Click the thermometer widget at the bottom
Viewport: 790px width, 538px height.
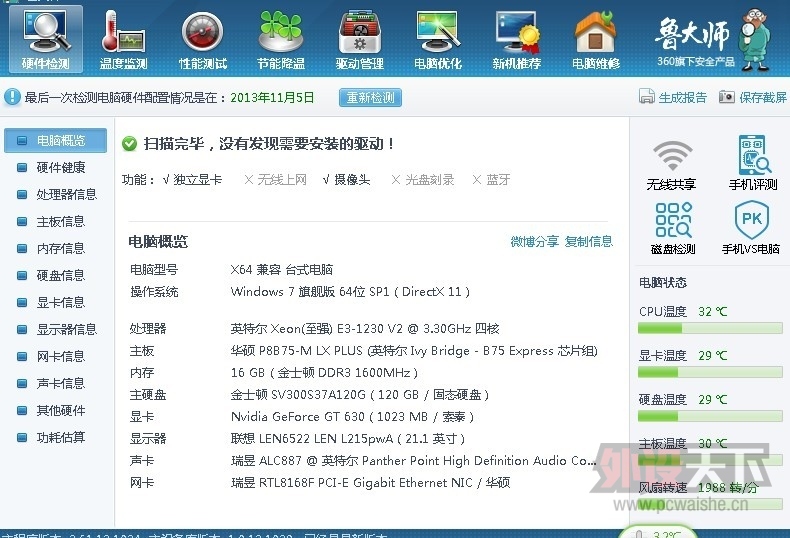(658, 532)
